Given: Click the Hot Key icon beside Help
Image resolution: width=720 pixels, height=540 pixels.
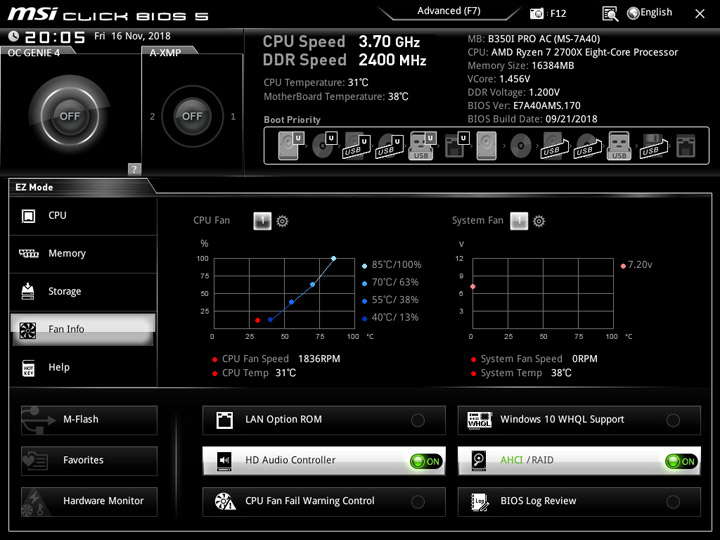Looking at the screenshot, I should pyautogui.click(x=28, y=368).
